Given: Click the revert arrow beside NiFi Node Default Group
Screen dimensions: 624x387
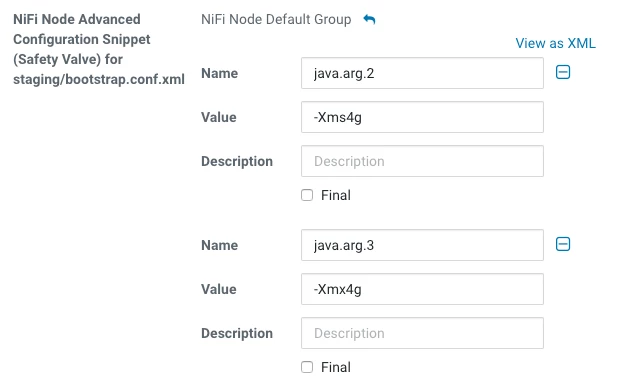Looking at the screenshot, I should point(369,19).
